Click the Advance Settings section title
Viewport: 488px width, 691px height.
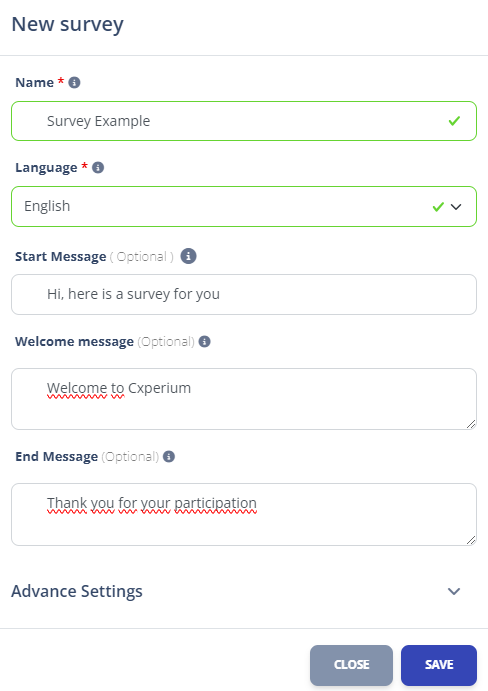coord(77,591)
